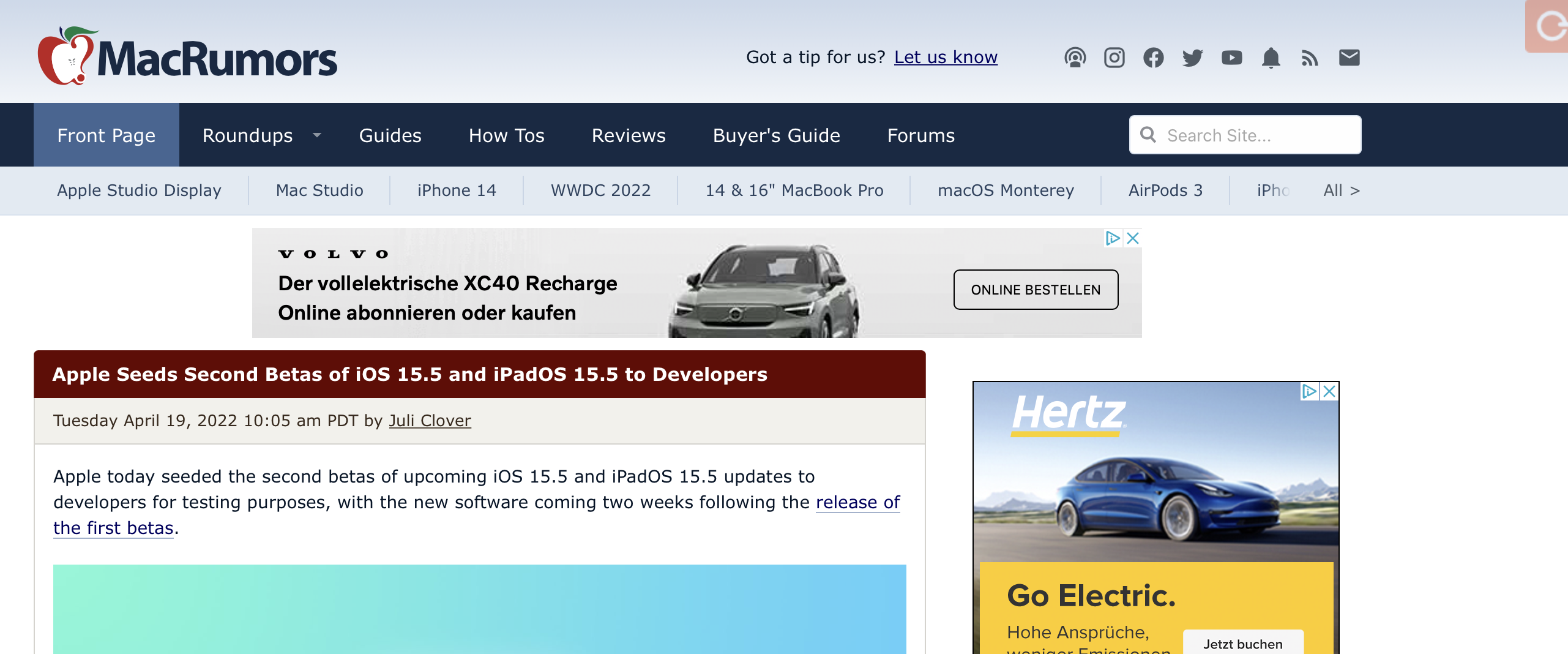Open the Apple Studio Display topic

(x=139, y=190)
